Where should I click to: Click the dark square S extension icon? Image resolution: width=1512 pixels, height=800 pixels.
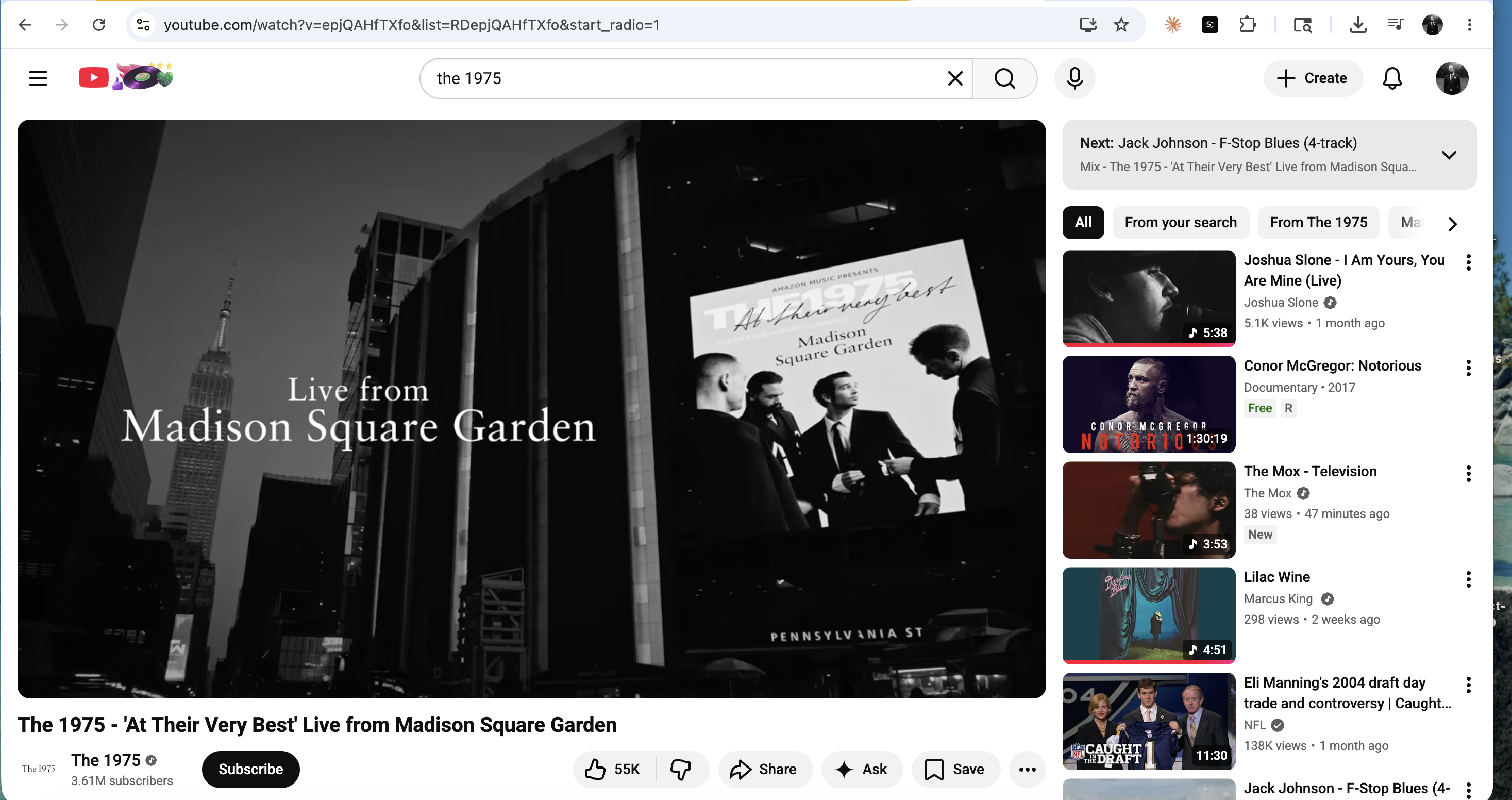(1209, 25)
